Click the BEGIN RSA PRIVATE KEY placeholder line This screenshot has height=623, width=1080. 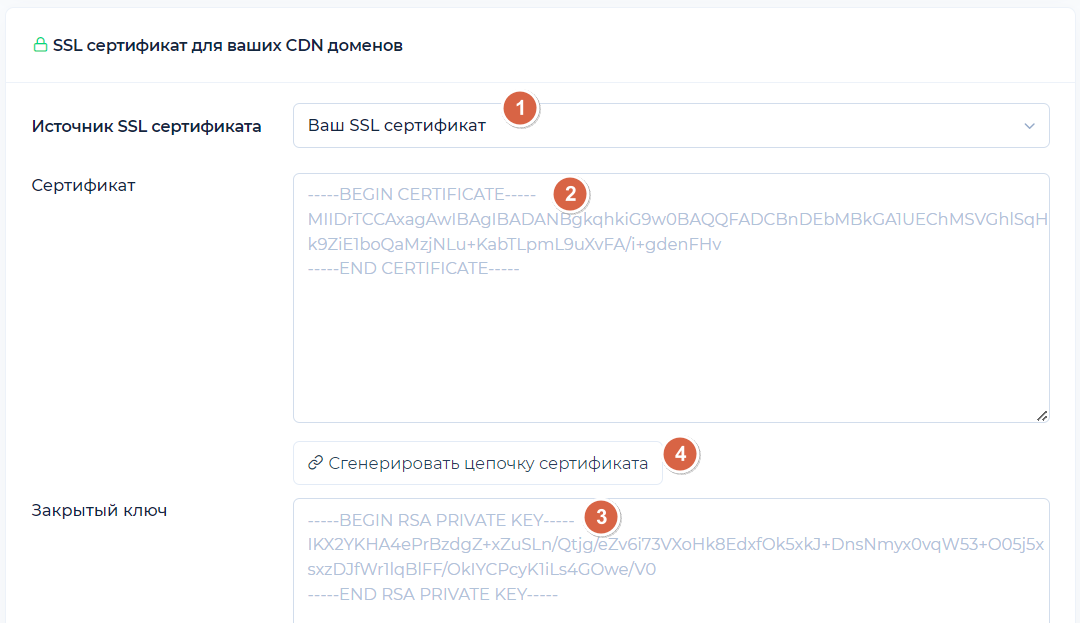(440, 520)
